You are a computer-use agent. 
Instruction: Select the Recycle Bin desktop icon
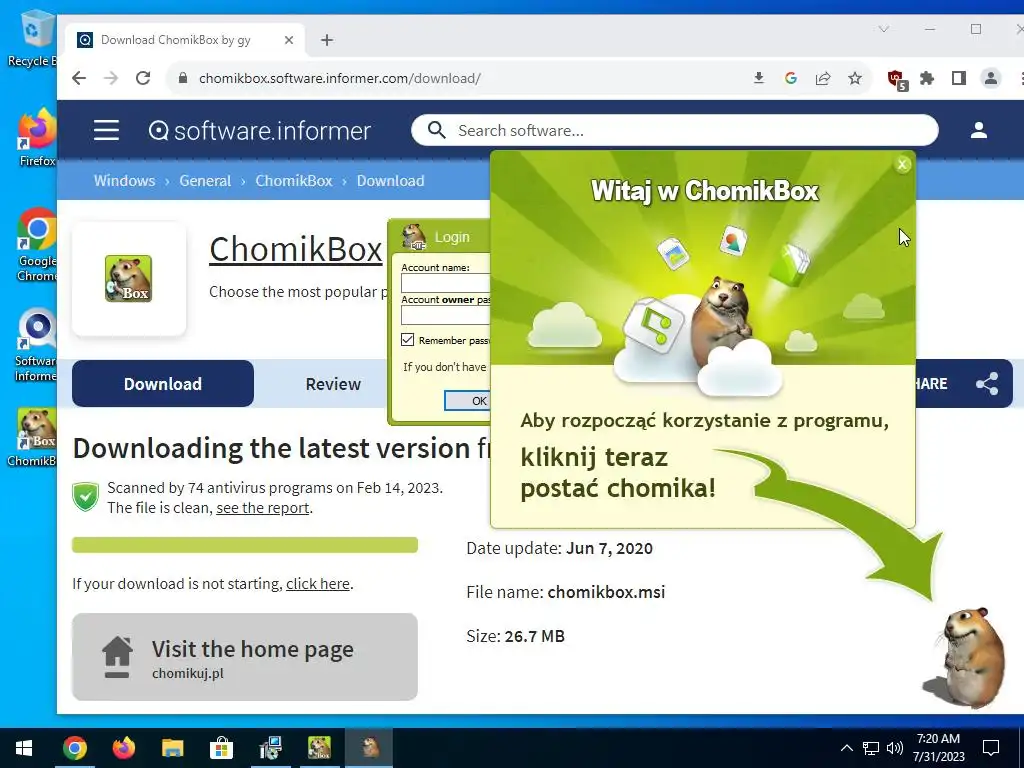tap(33, 39)
